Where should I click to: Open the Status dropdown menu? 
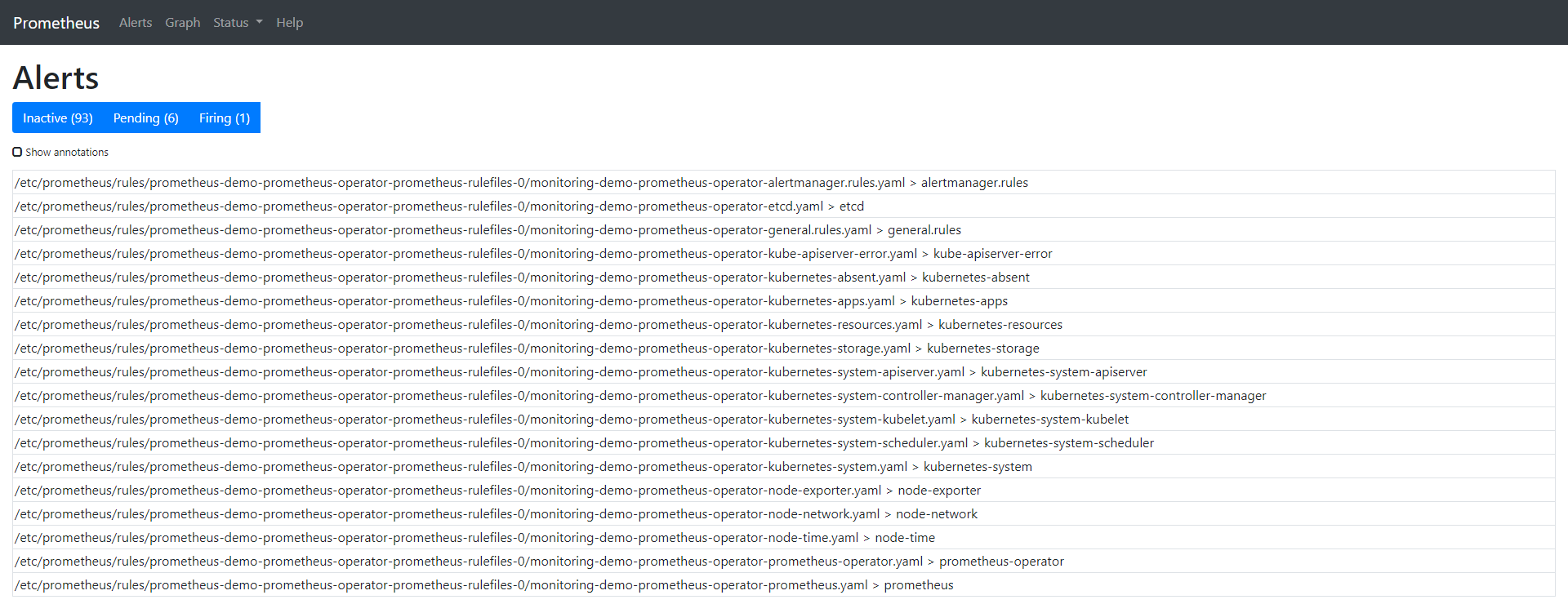pyautogui.click(x=238, y=23)
